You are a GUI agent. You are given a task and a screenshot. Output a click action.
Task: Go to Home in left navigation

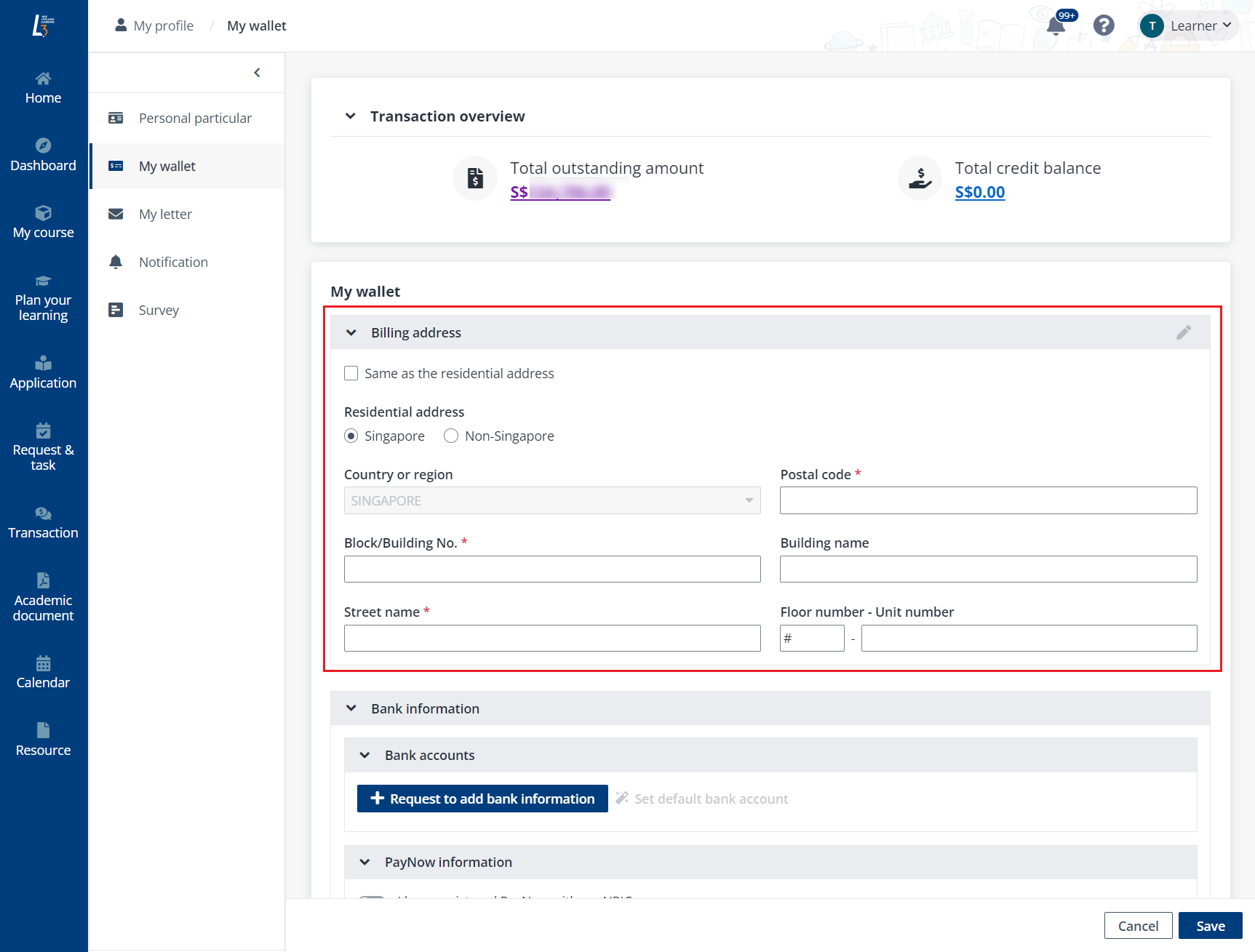[x=43, y=88]
